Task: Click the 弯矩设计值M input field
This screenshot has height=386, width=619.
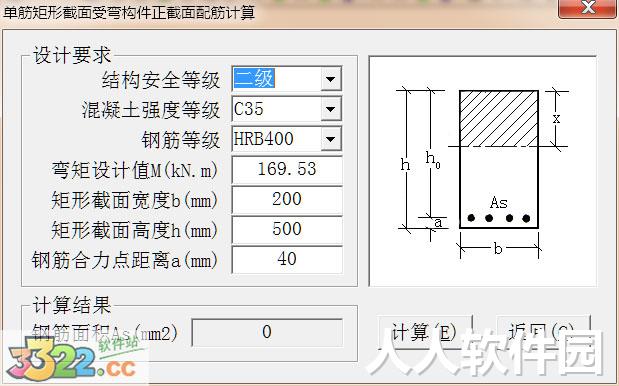Action: [x=287, y=170]
